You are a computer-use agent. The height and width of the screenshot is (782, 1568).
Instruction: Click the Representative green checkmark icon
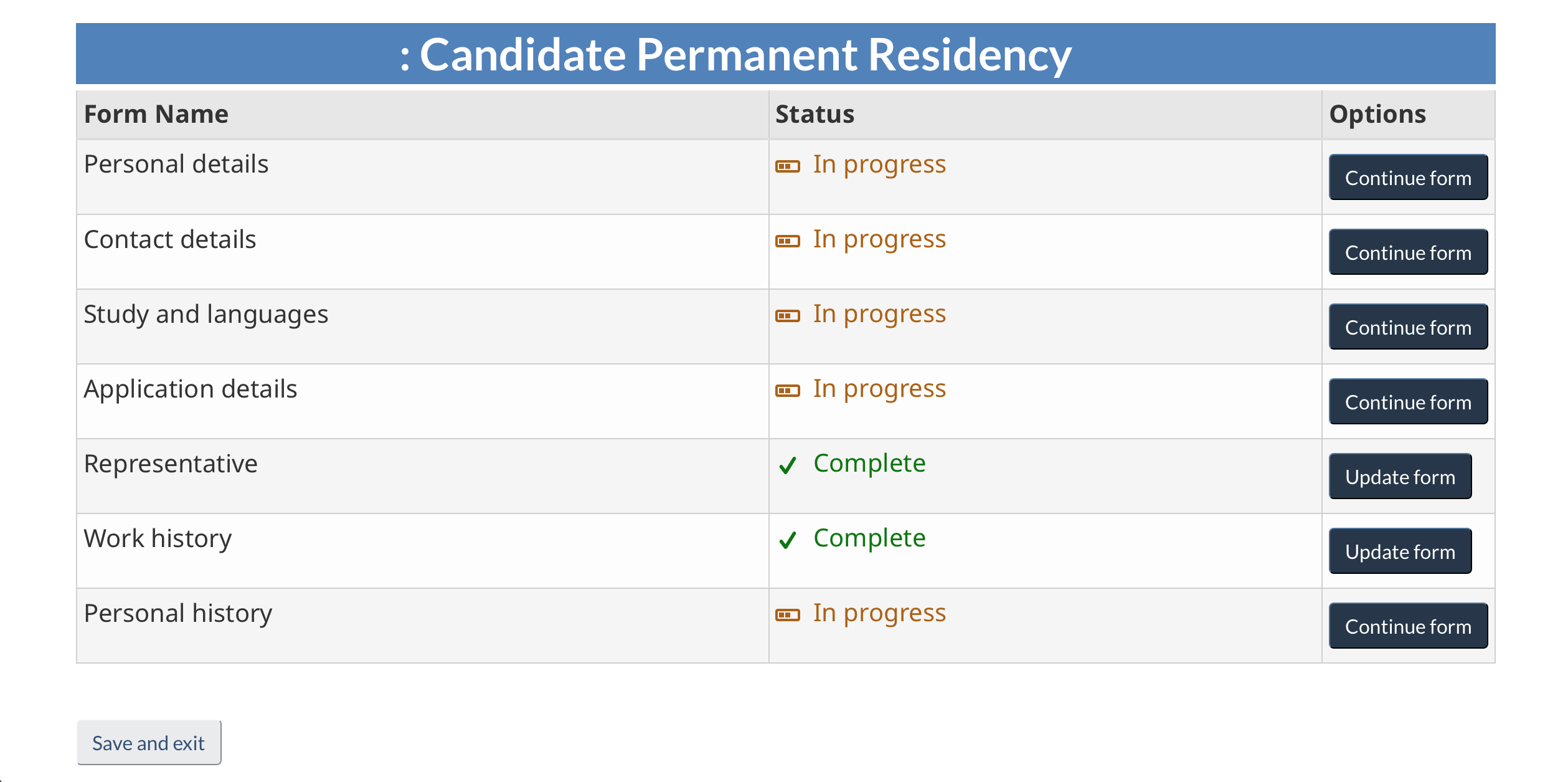788,465
